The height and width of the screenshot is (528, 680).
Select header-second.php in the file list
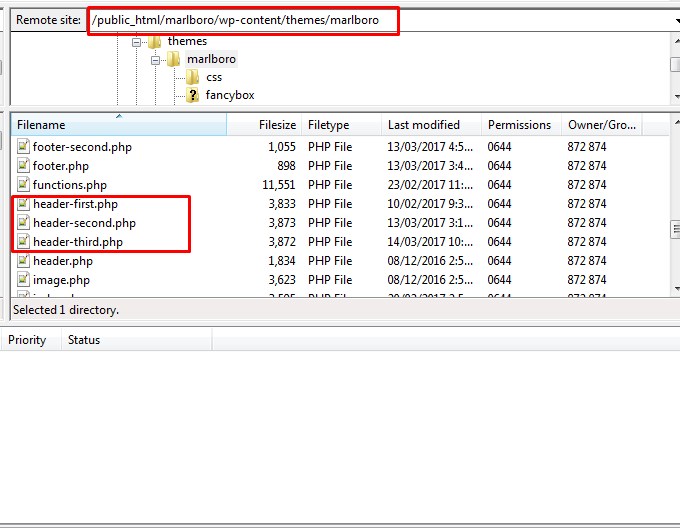84,223
